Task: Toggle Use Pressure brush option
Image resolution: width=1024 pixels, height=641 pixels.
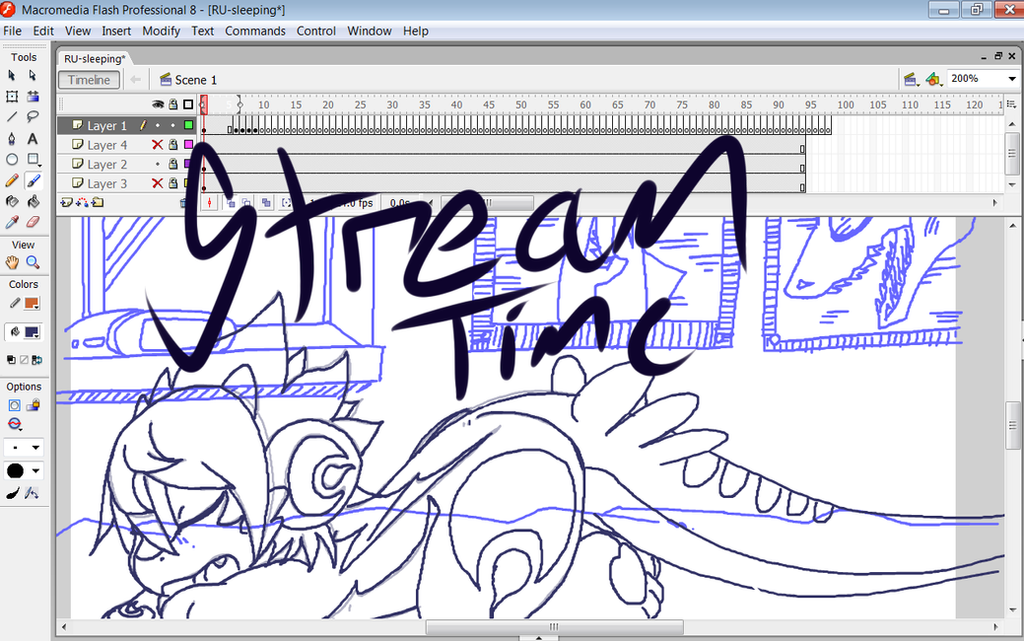Action: coord(12,494)
